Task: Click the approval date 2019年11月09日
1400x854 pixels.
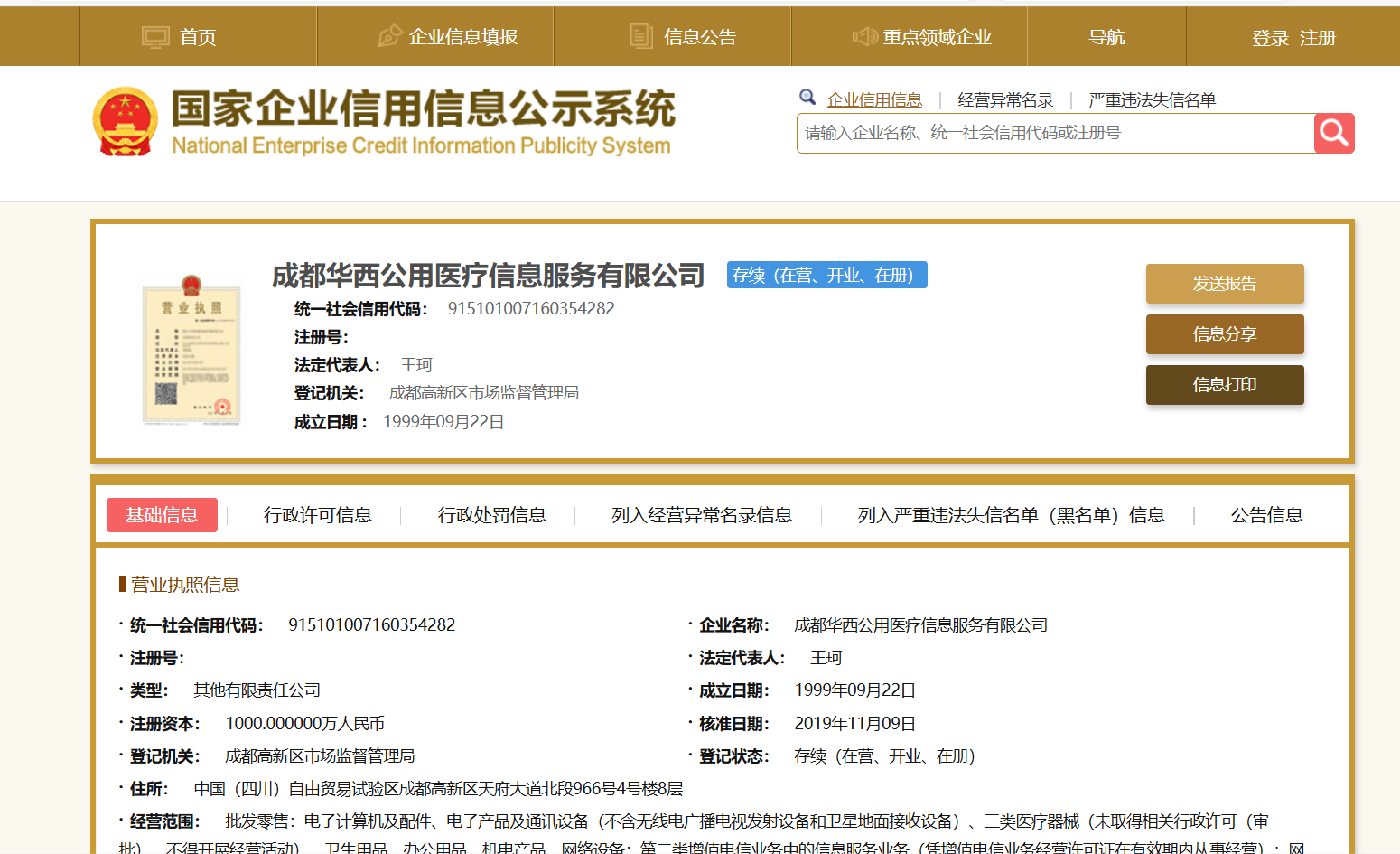Action: click(855, 724)
